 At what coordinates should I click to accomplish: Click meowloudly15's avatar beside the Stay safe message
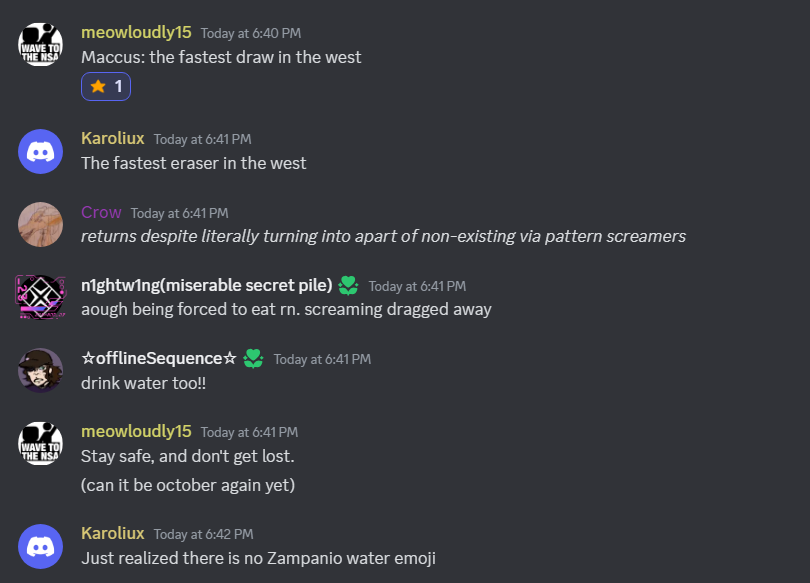pos(41,443)
